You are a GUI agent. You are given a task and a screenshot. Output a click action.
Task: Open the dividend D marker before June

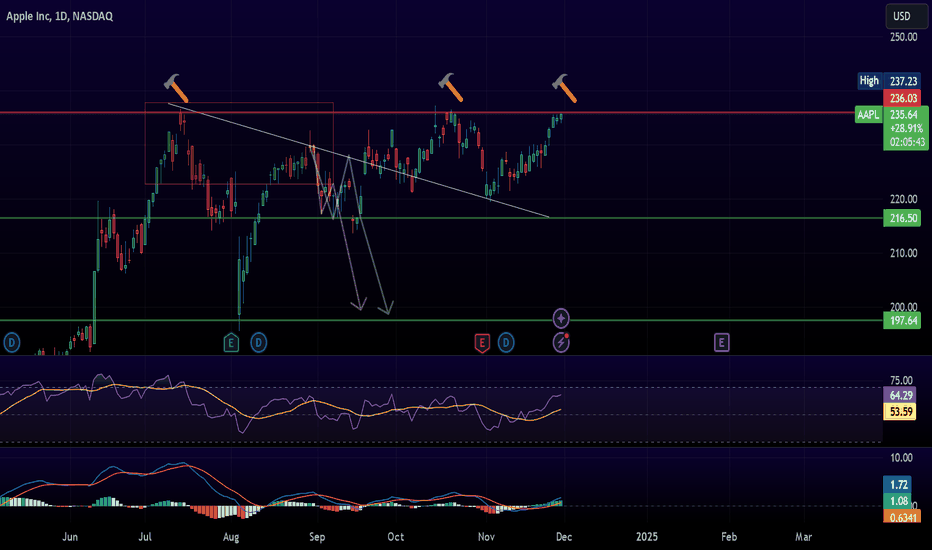click(x=11, y=342)
